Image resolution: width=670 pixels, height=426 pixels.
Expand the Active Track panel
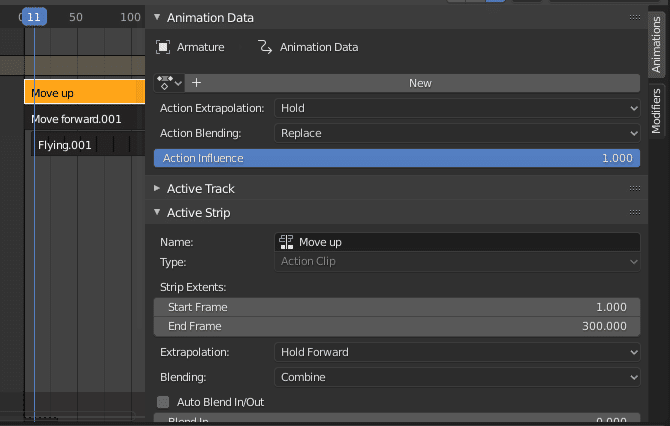pyautogui.click(x=157, y=188)
